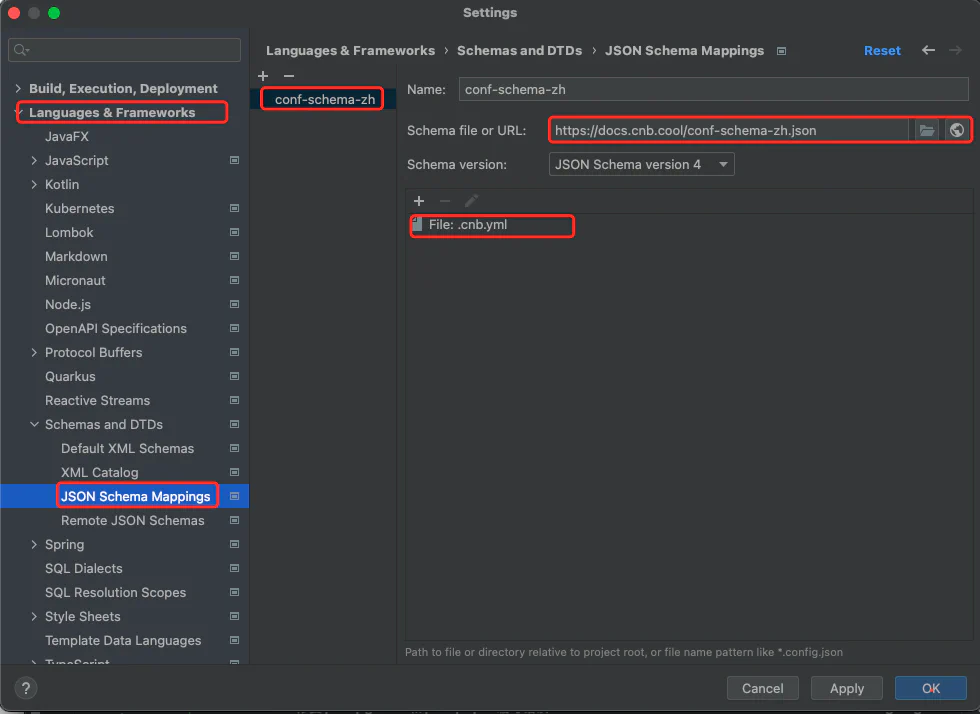This screenshot has height=714, width=980.
Task: Add a file pattern with plus icon
Action: 419,201
